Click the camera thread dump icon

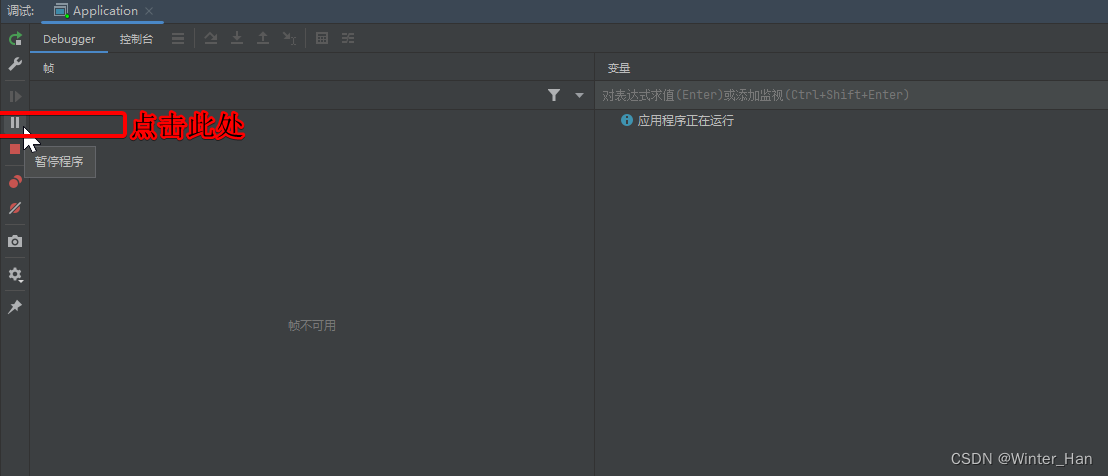click(x=15, y=242)
